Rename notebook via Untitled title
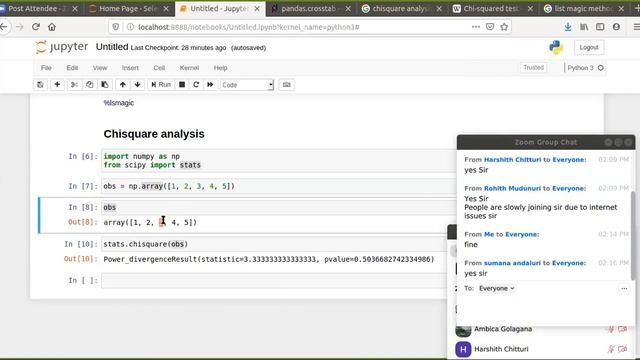 tap(112, 47)
